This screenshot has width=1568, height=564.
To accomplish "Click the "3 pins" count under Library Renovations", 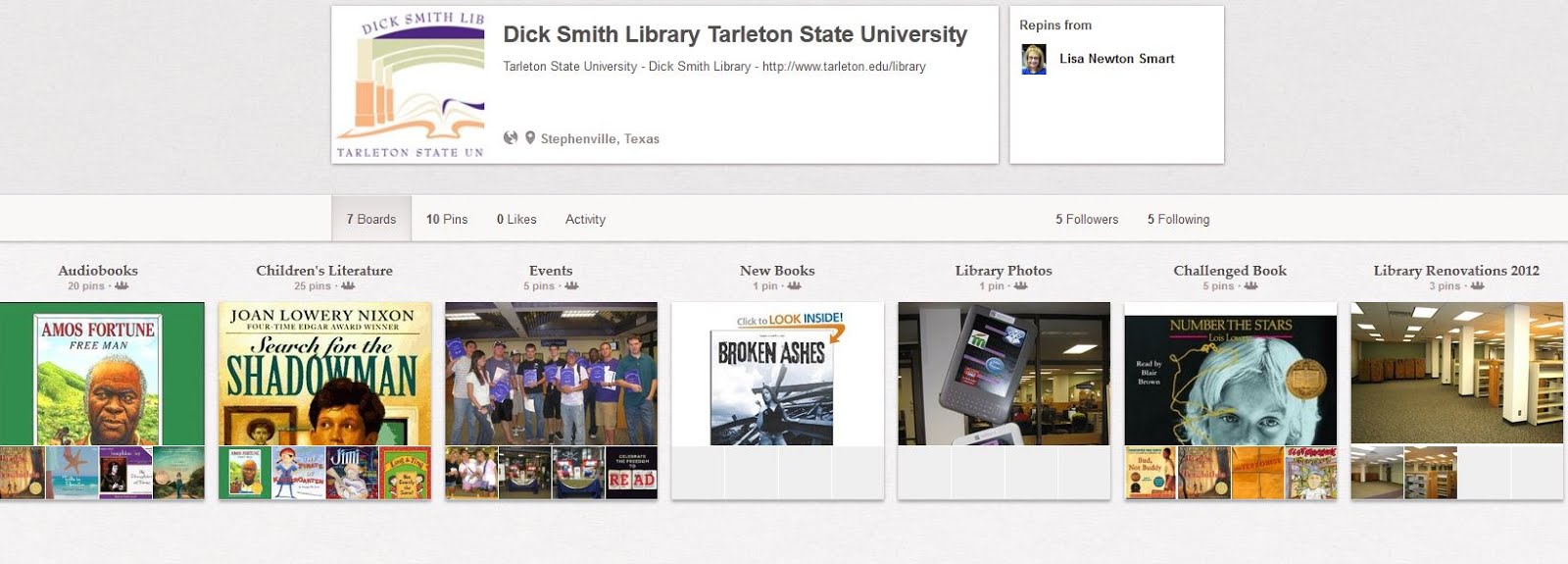I will (1445, 286).
